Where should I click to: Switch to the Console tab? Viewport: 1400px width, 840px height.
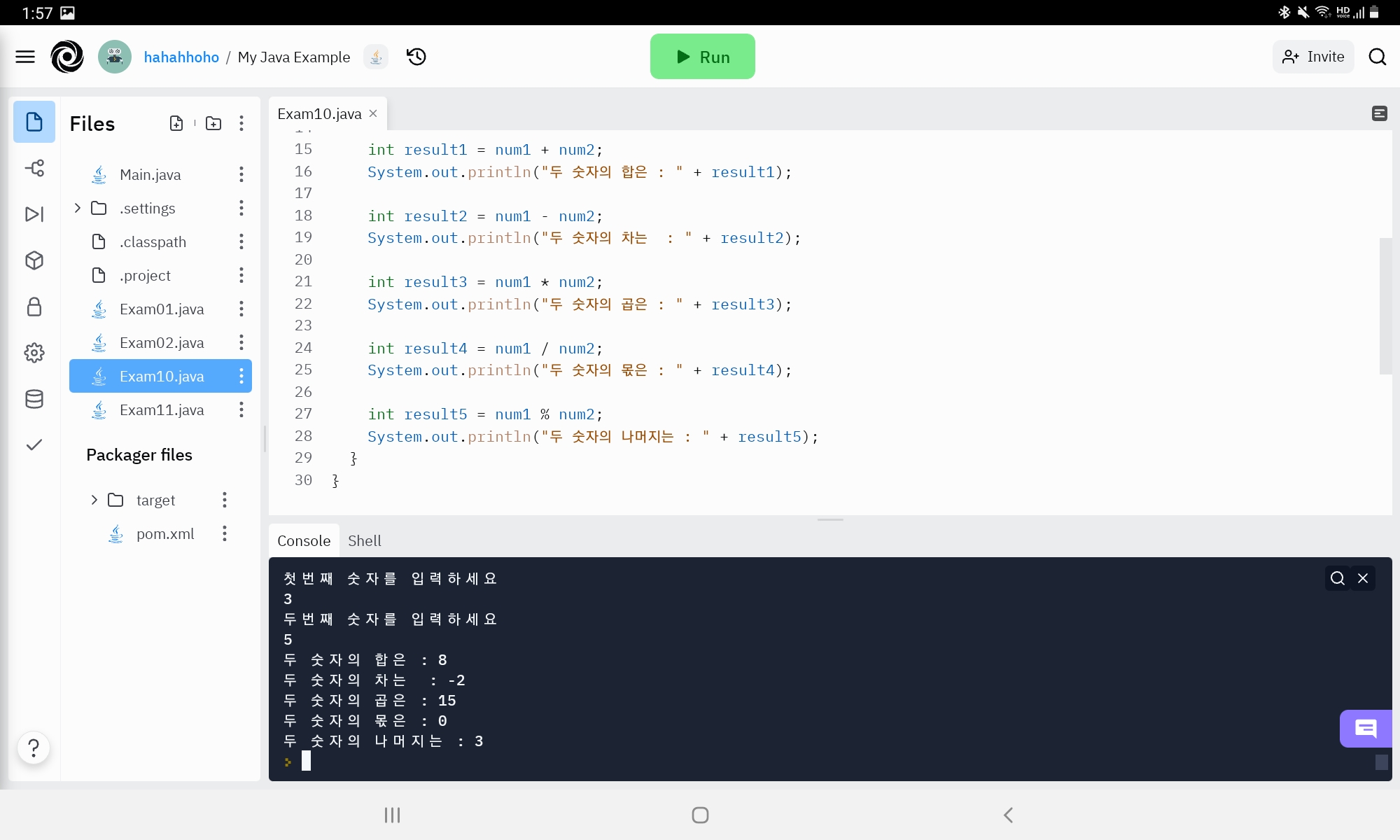304,540
